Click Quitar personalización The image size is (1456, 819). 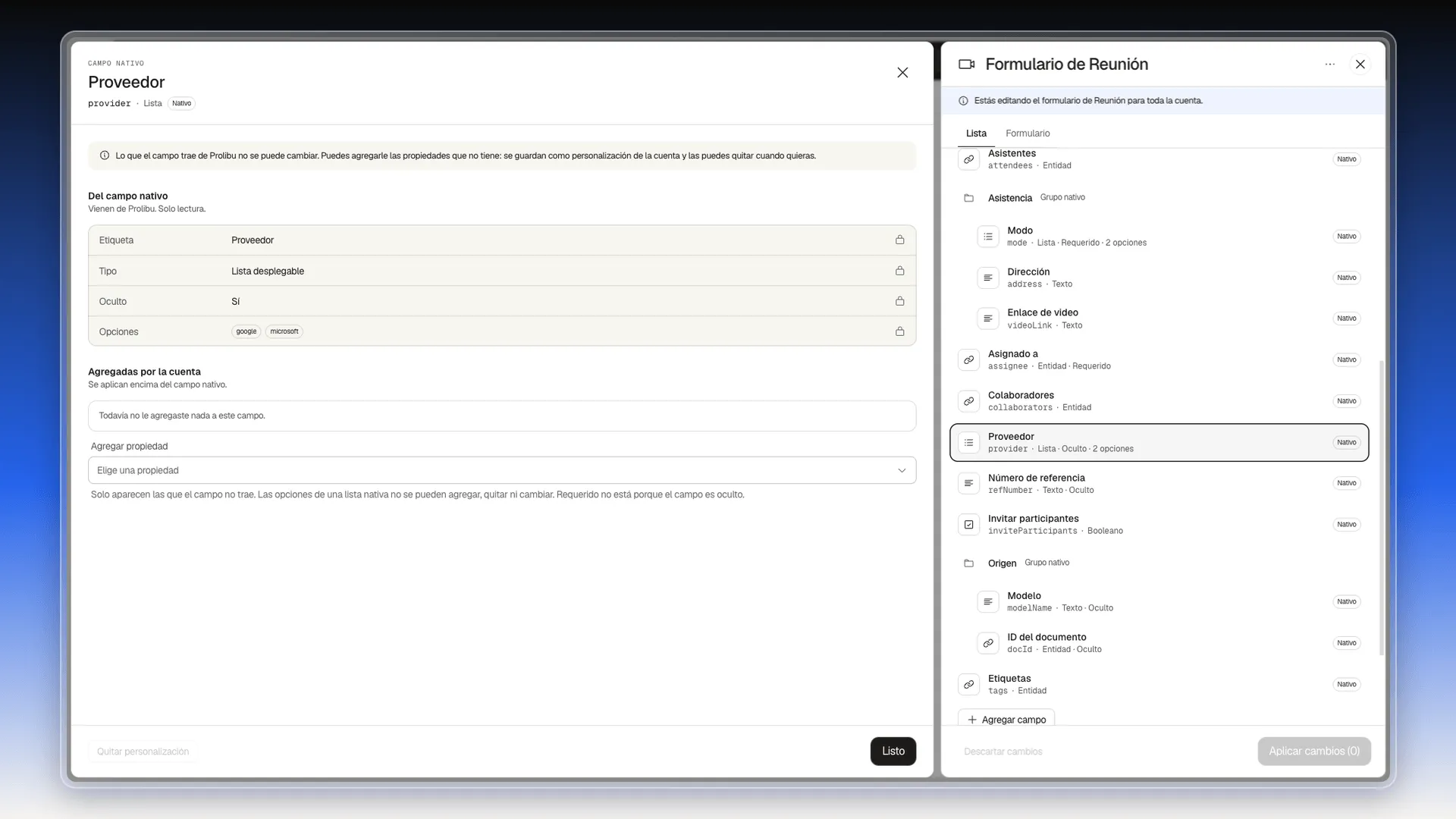coord(143,752)
